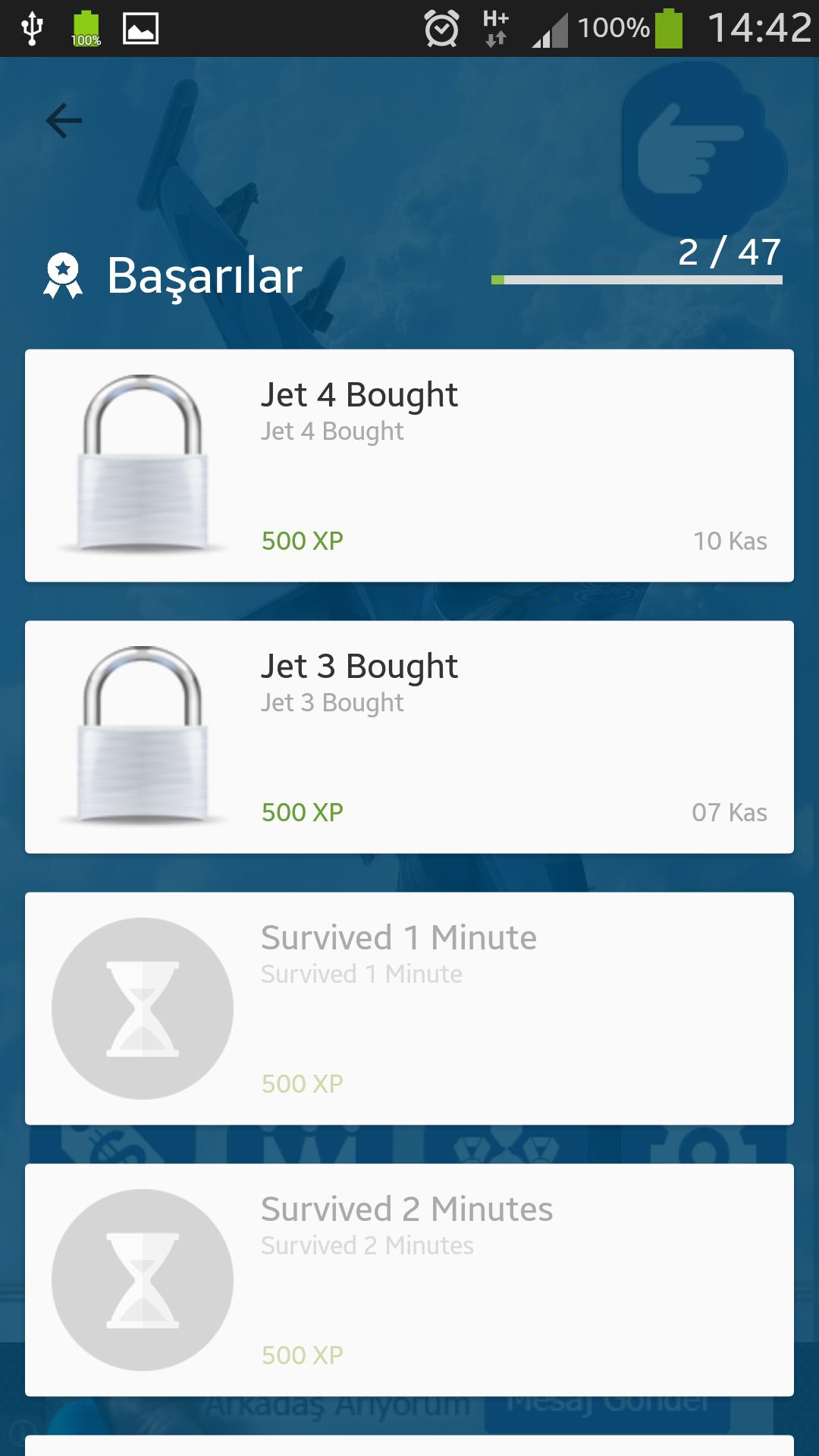Select the Survived 1 Minute achievement title

pyautogui.click(x=399, y=938)
